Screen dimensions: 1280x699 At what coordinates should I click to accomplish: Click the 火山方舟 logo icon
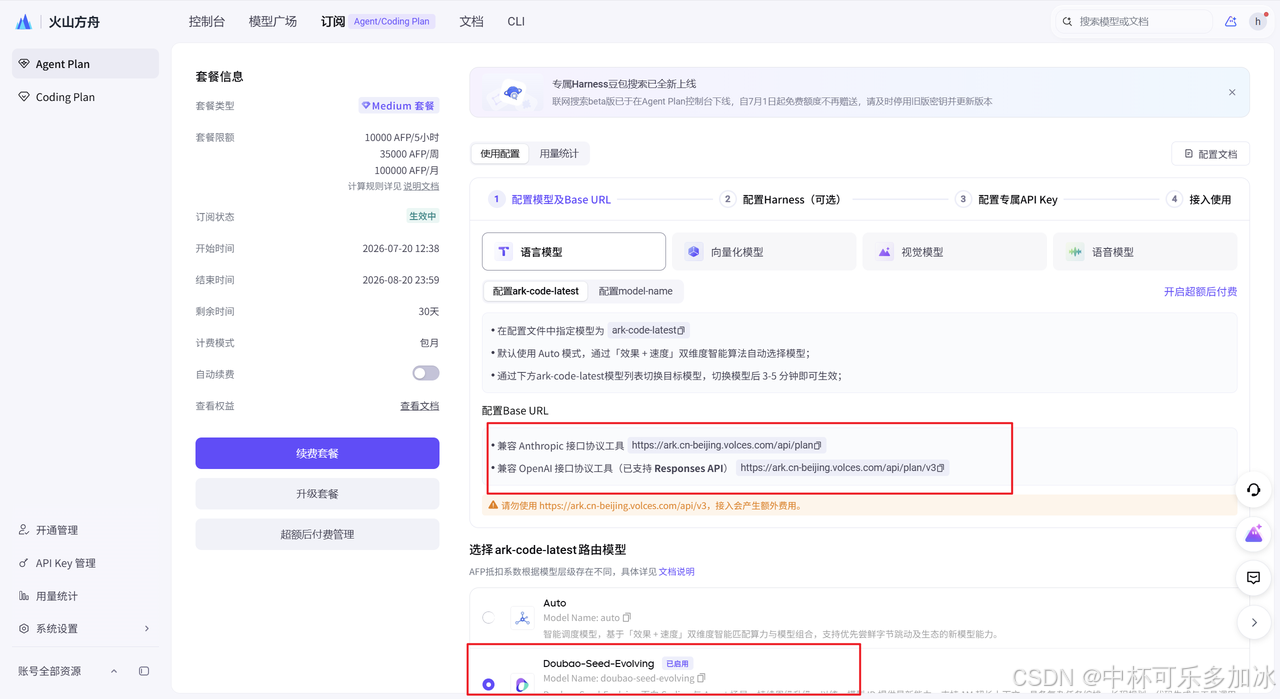pyautogui.click(x=23, y=21)
